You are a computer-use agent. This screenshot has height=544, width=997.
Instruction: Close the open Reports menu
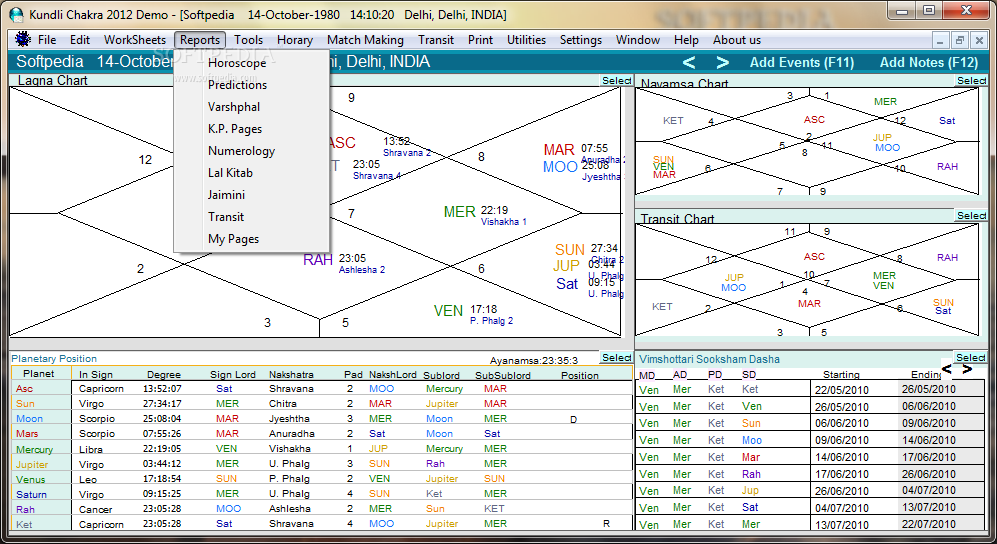(200, 39)
